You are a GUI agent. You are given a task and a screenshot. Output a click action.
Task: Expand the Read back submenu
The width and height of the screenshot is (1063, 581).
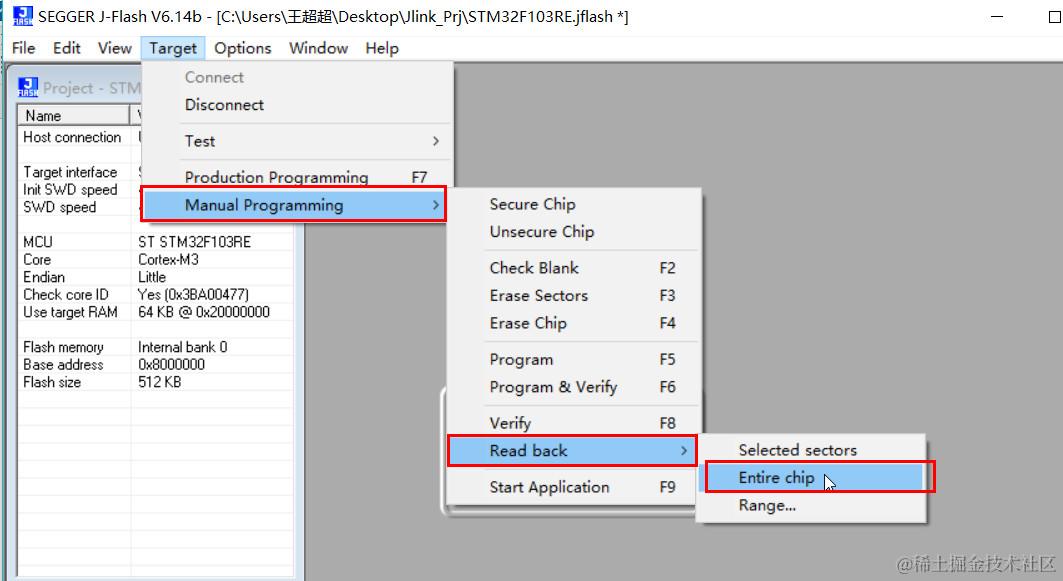pyautogui.click(x=573, y=451)
